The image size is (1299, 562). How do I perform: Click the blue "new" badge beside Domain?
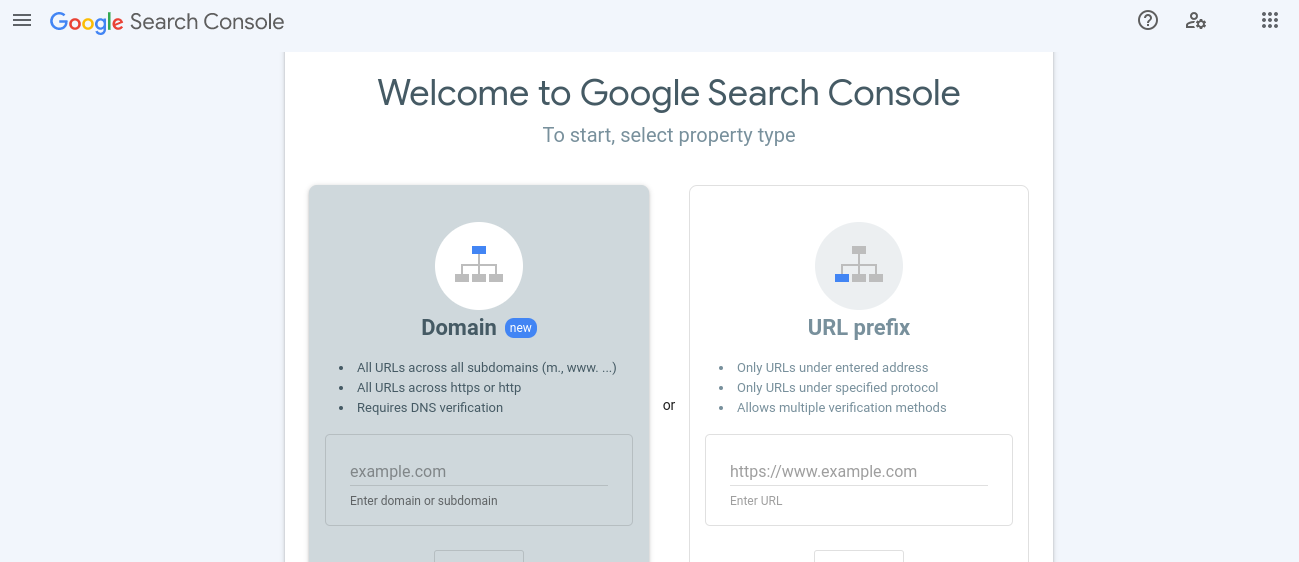[x=521, y=328]
